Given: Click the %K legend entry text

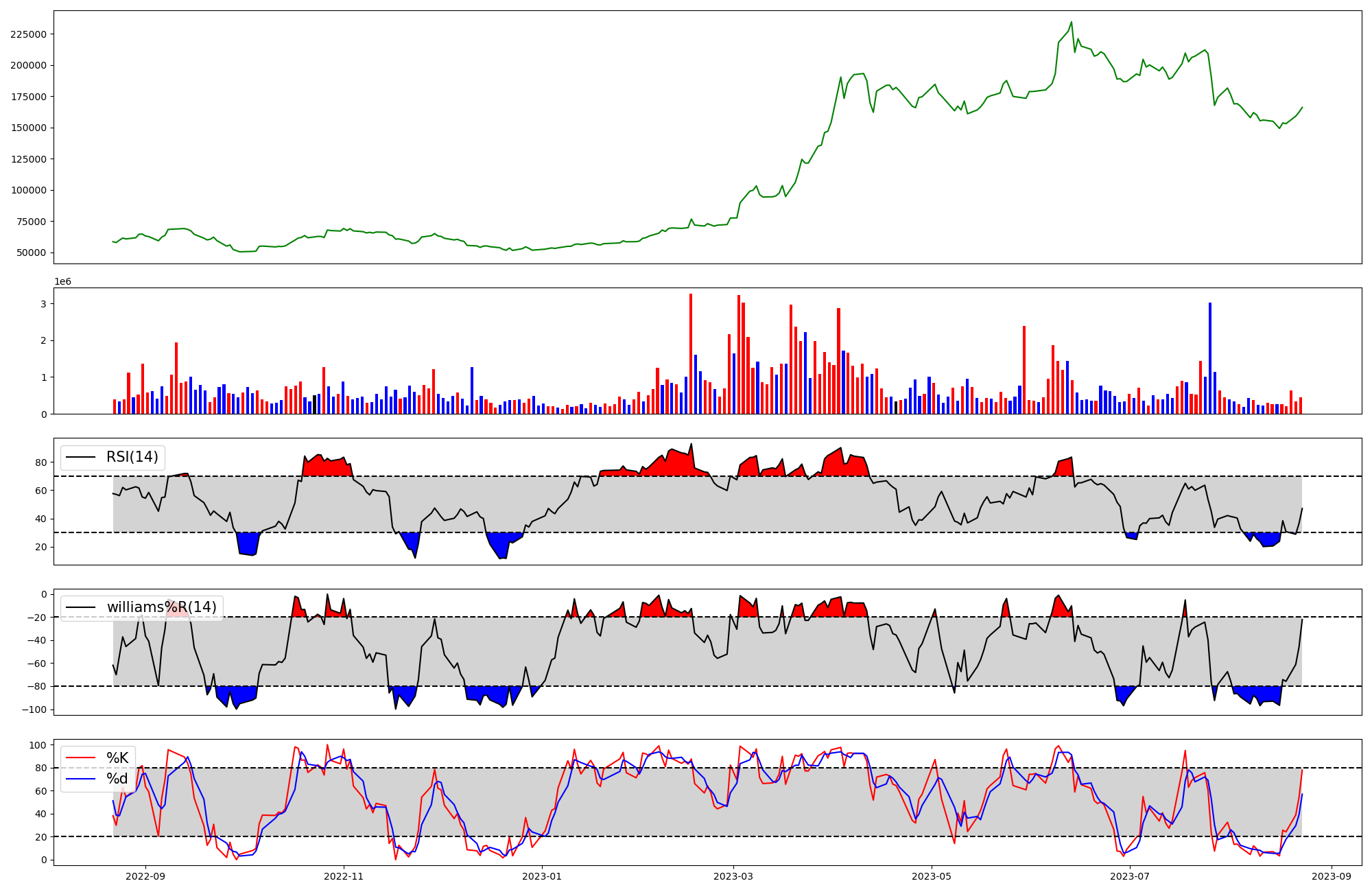Looking at the screenshot, I should 117,758.
